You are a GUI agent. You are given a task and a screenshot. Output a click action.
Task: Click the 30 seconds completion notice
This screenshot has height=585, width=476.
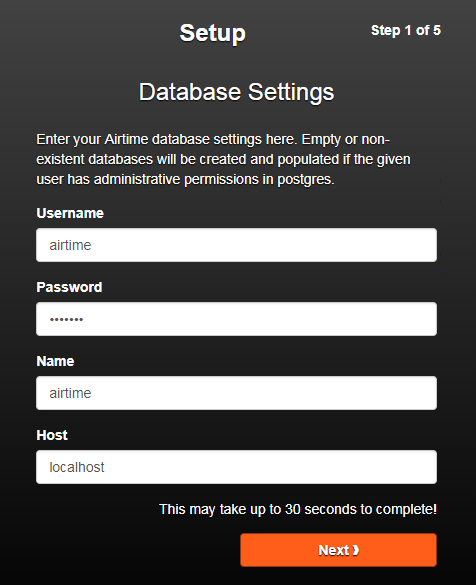point(298,509)
